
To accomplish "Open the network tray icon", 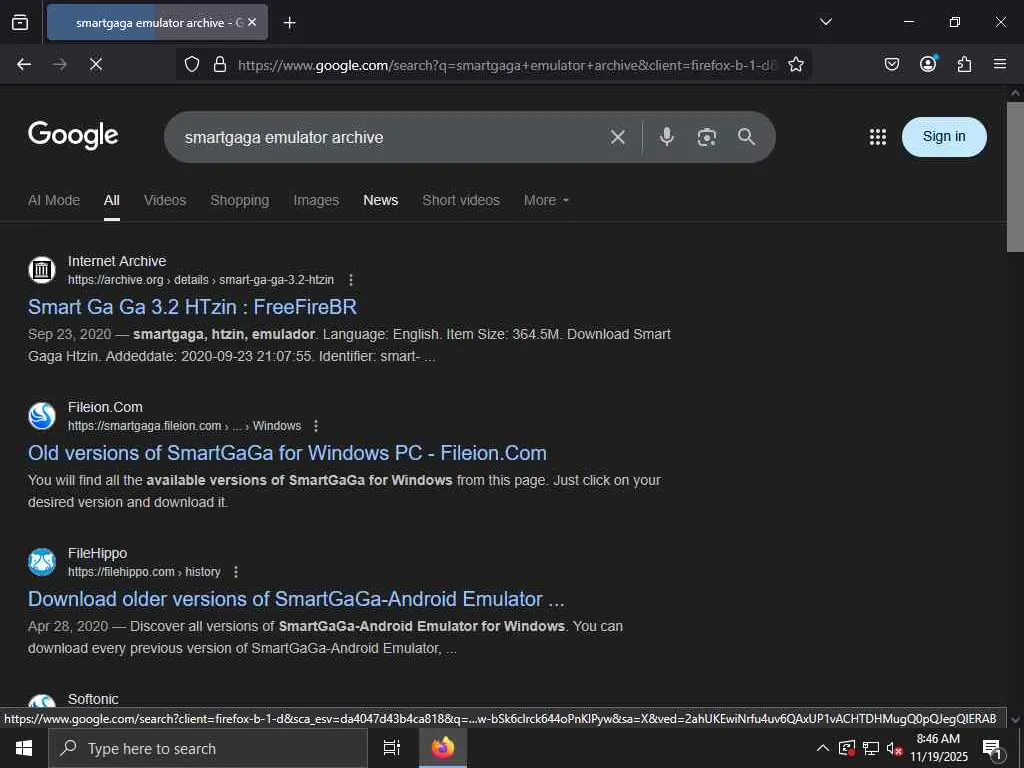I will [x=871, y=748].
